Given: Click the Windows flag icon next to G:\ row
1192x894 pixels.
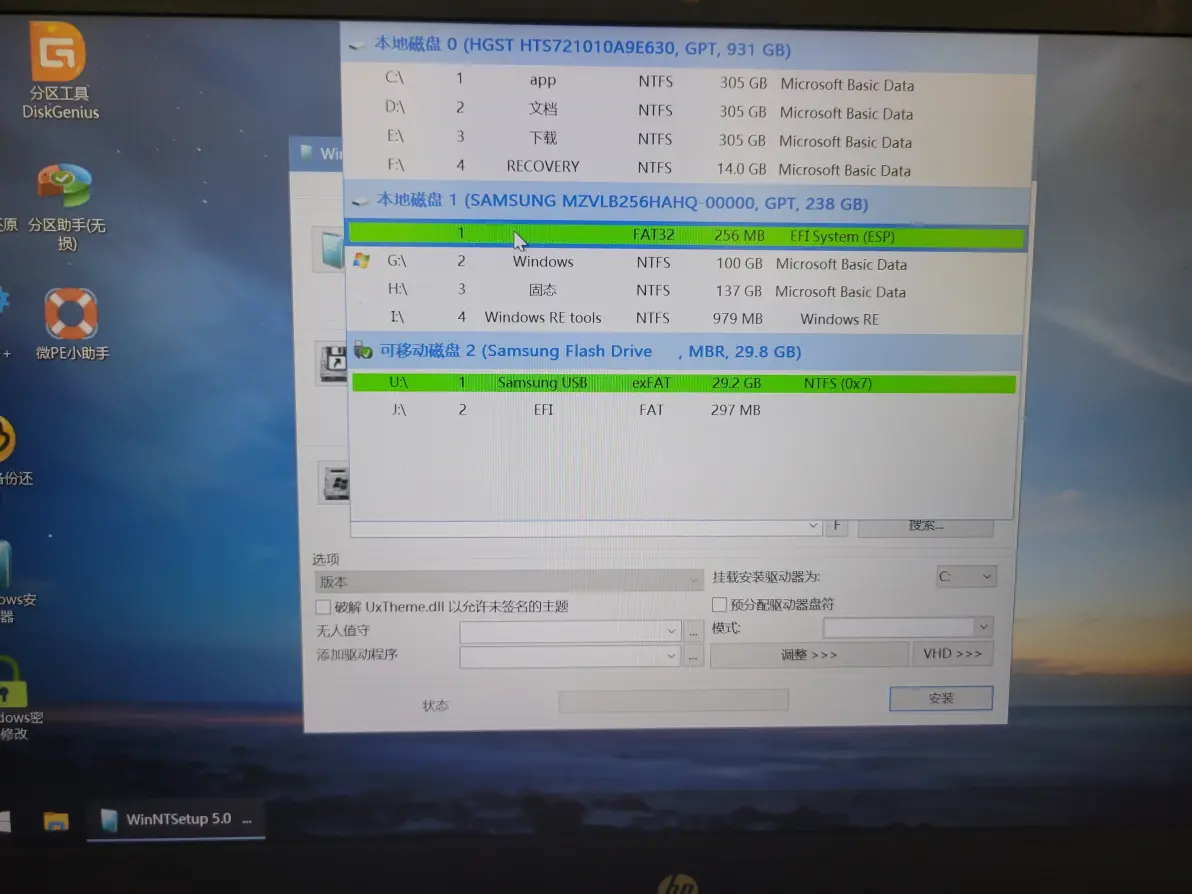Looking at the screenshot, I should coord(362,261).
